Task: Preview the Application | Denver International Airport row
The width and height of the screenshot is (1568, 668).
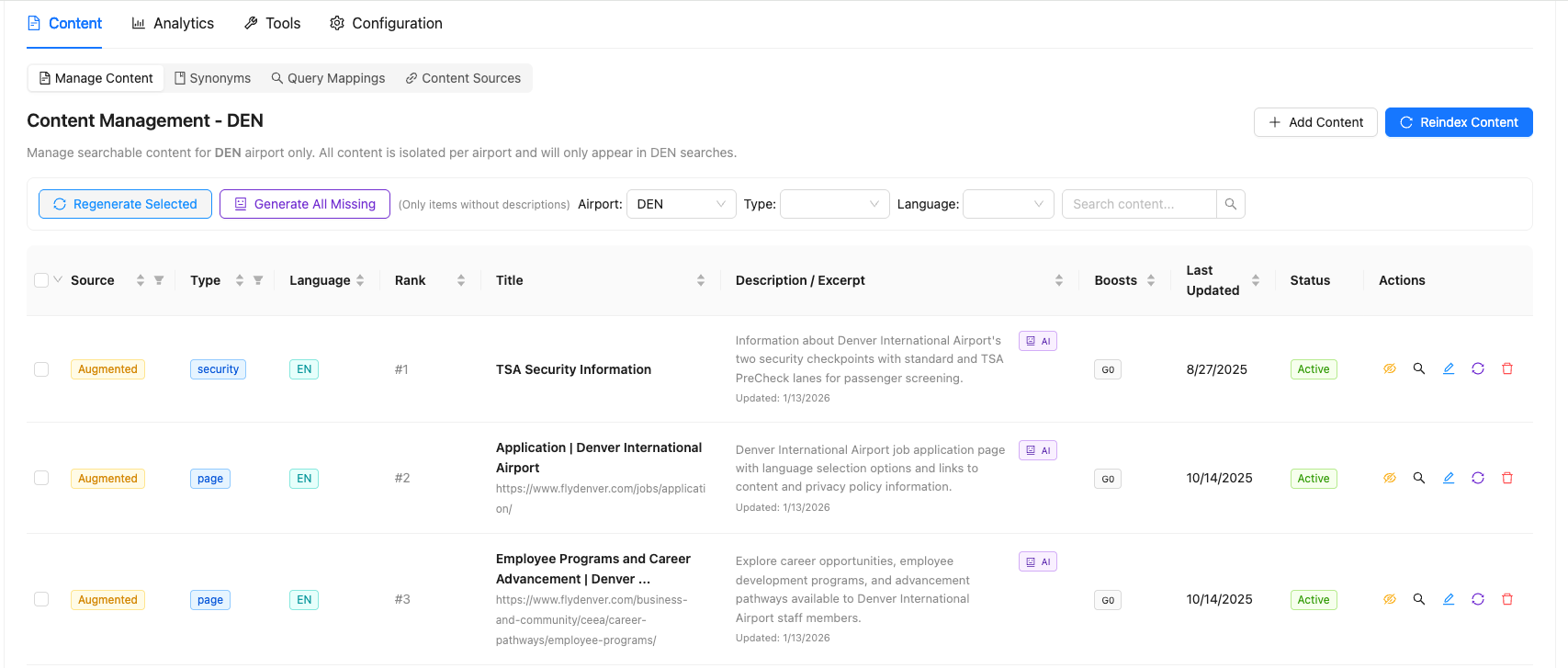Action: [x=1418, y=478]
